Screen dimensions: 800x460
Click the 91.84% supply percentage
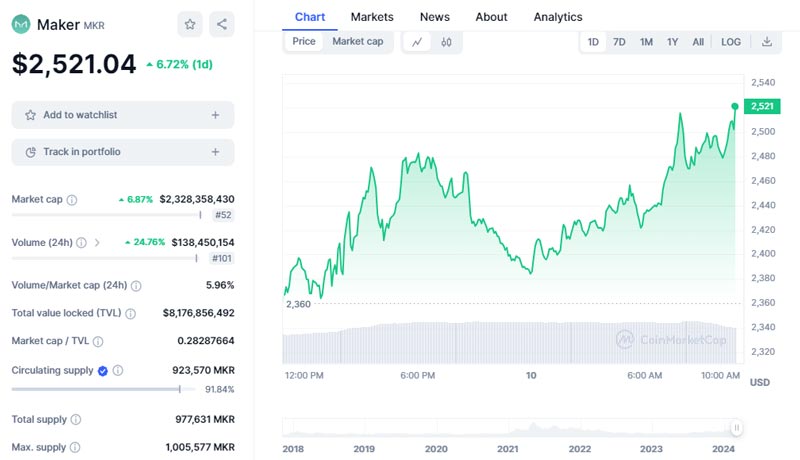coord(219,390)
